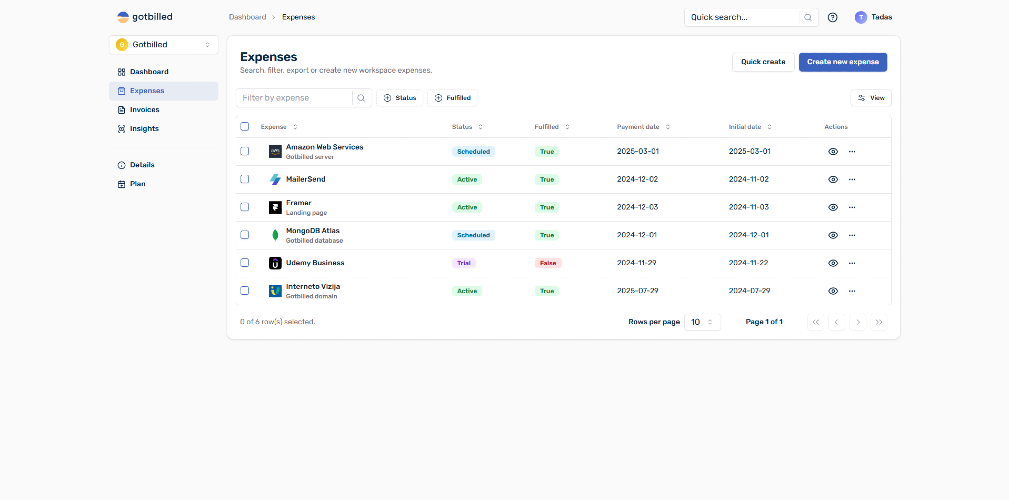Click the Interneto Vizija logo icon
The image size is (1009, 500).
click(x=275, y=291)
